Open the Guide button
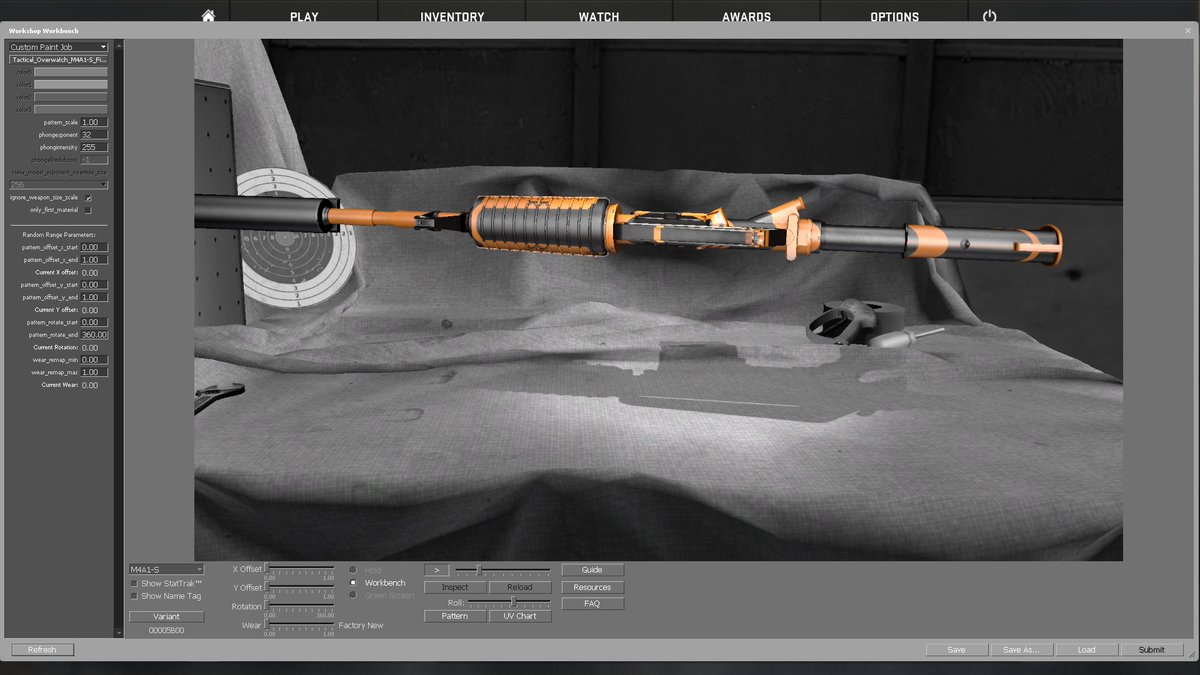 592,570
